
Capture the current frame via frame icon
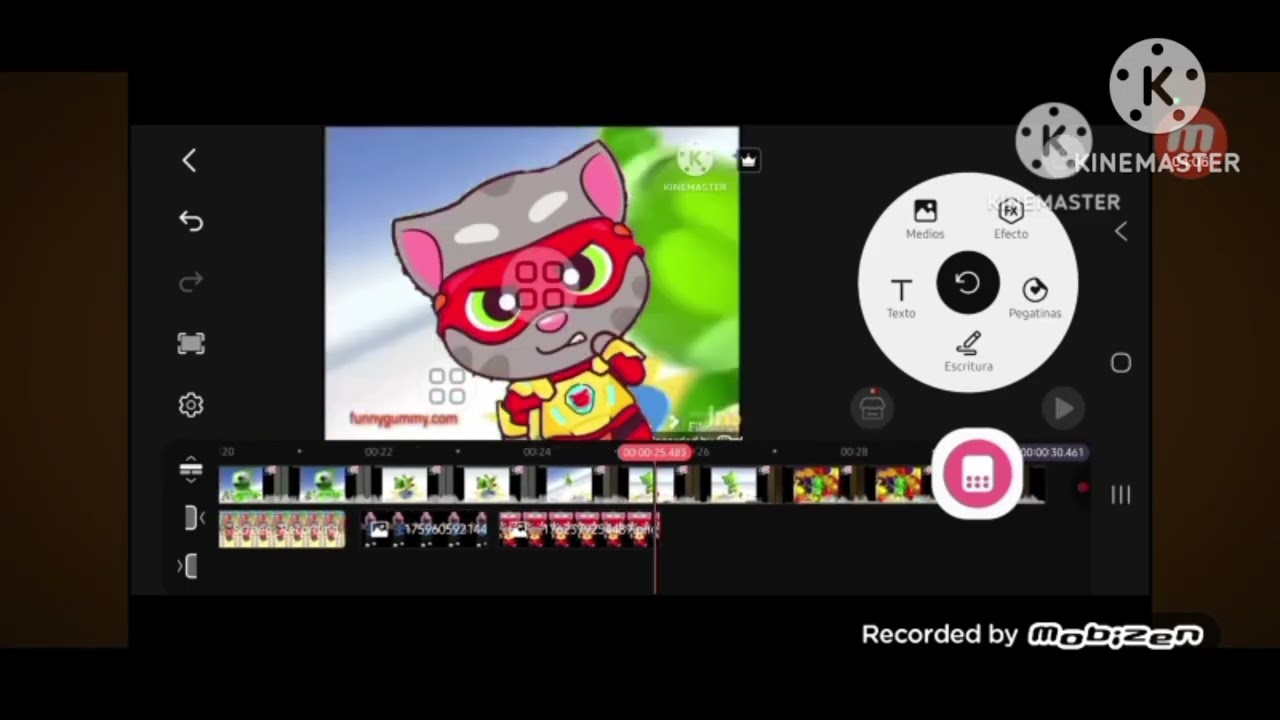click(191, 344)
